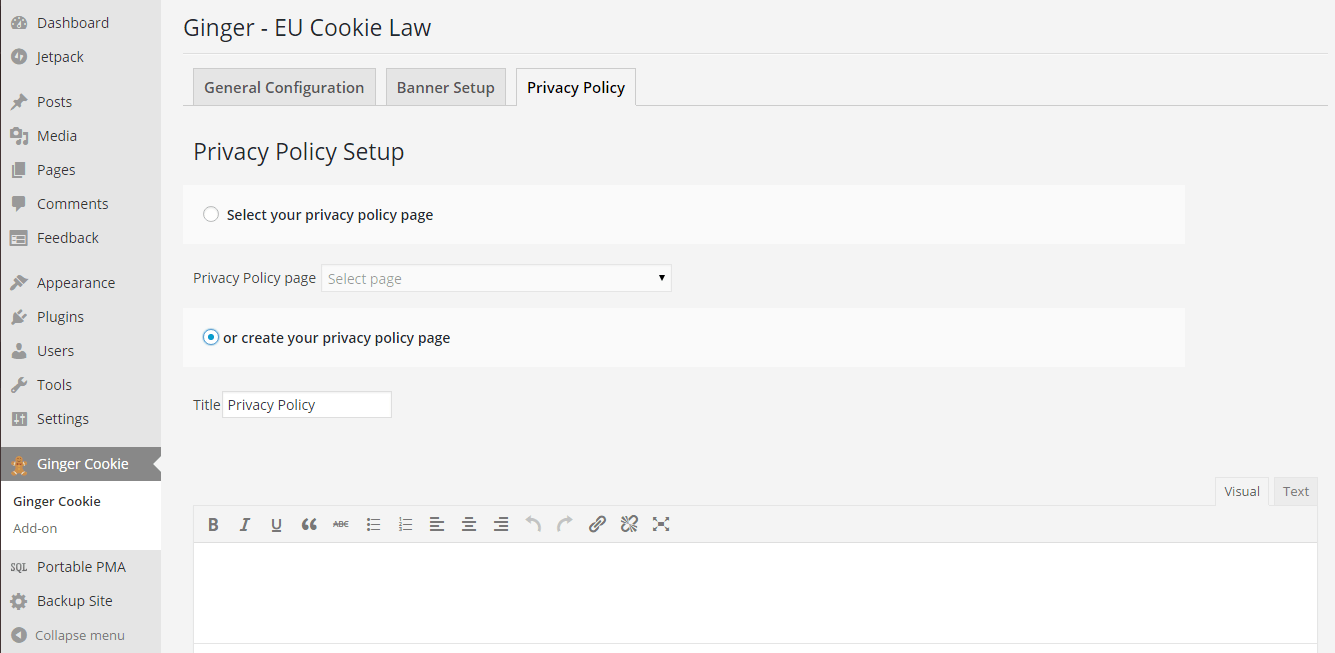Toggle bold formatting in editor toolbar

213,524
